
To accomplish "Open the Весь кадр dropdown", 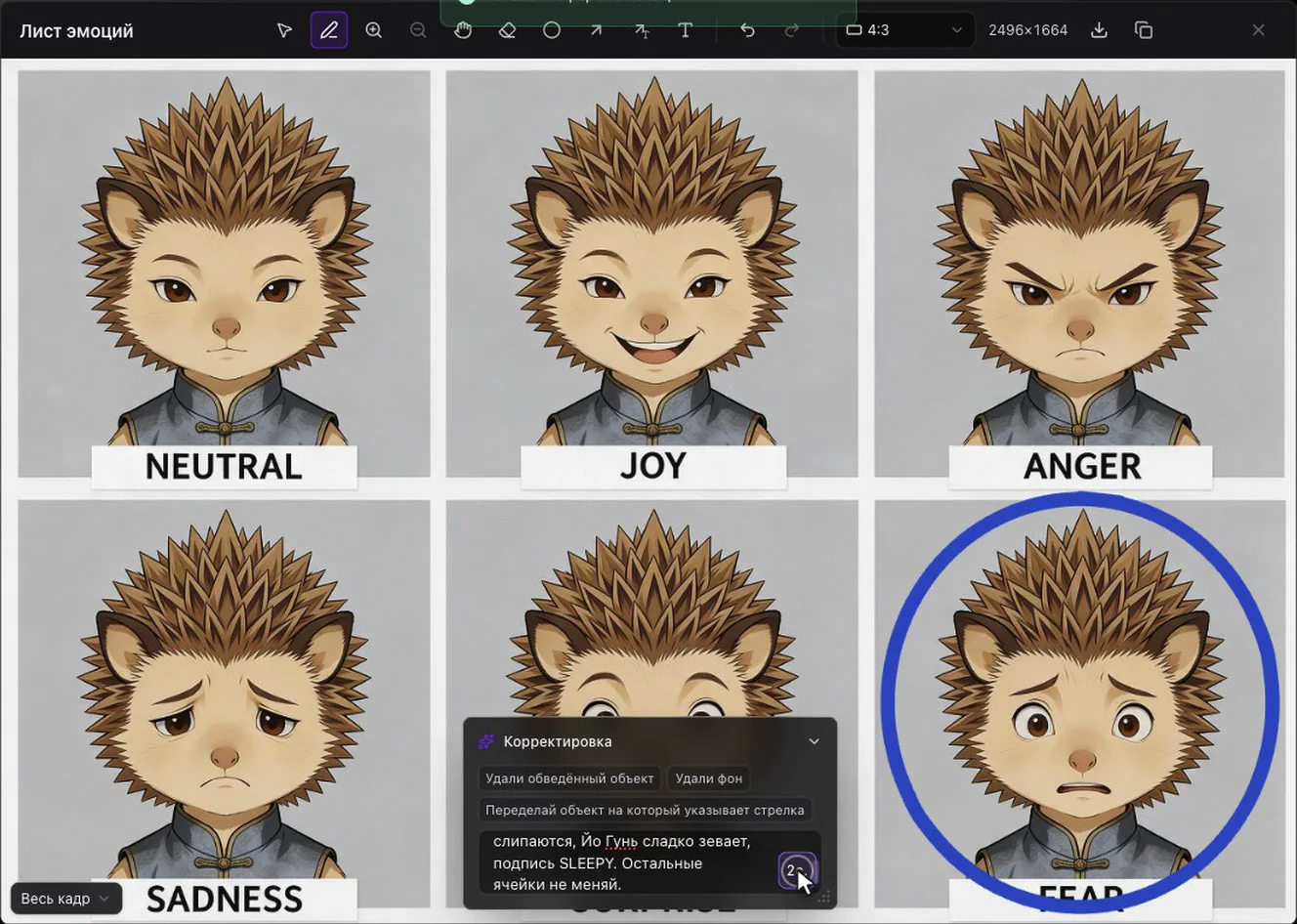I will [65, 899].
